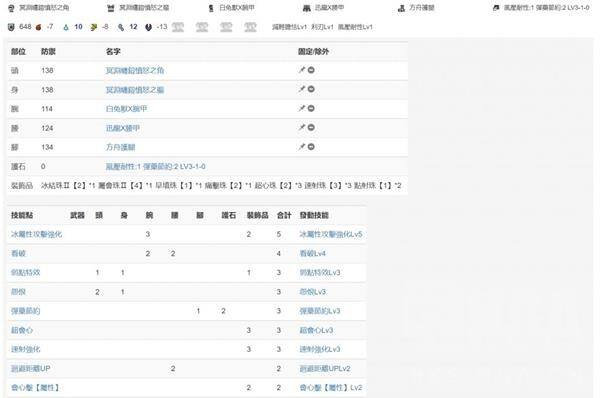Exclude the 白兔獸X腕甲 arm piece
The image size is (600, 398).
pos(311,108)
